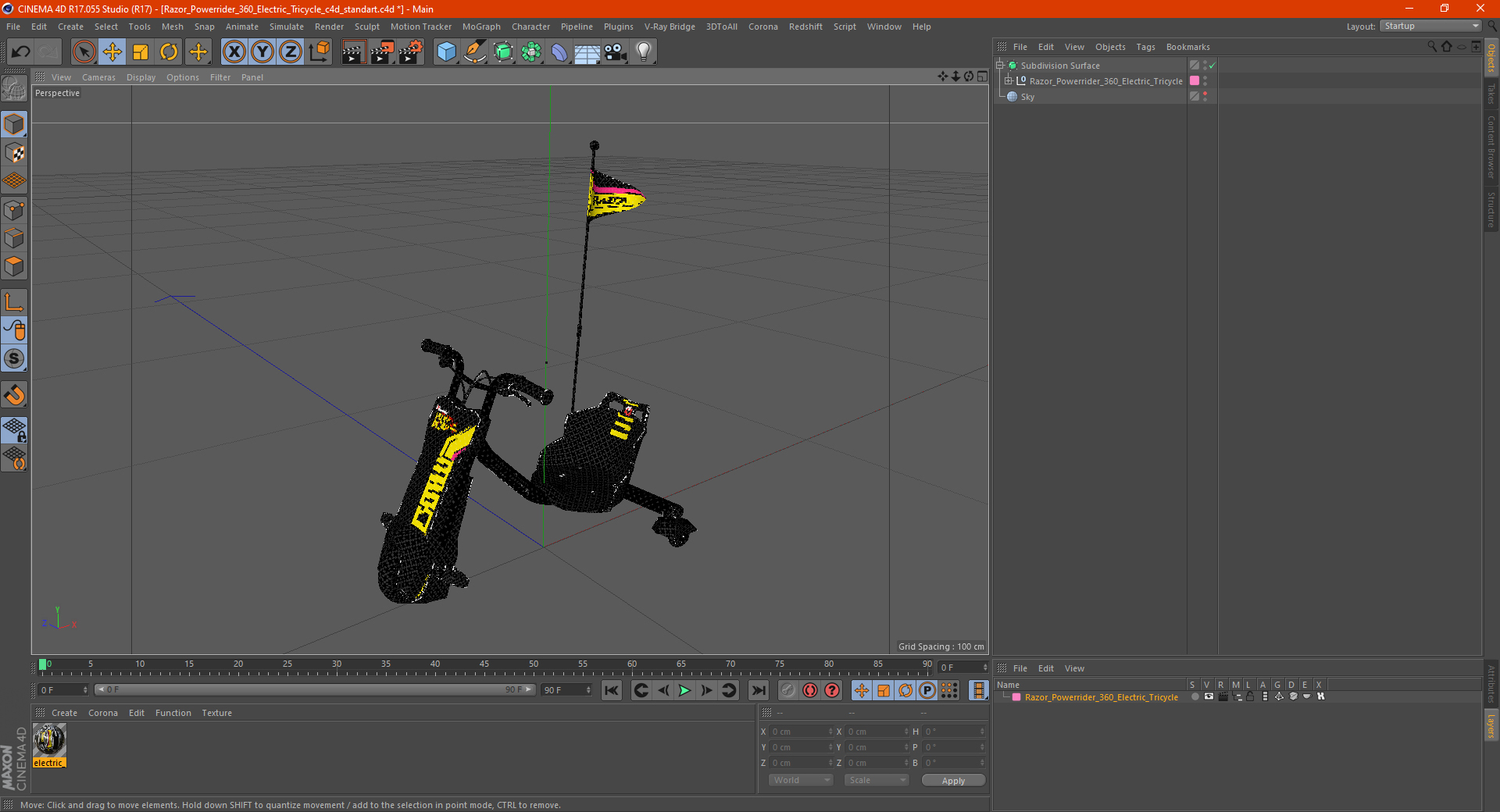Open the World coordinate dropdown
Image resolution: width=1500 pixels, height=812 pixels.
pos(801,780)
